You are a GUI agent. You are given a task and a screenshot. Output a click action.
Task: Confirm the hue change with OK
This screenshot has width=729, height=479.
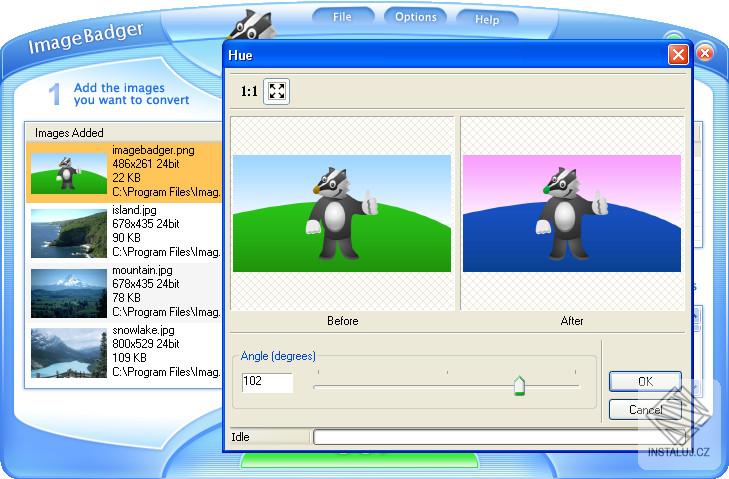coord(645,381)
